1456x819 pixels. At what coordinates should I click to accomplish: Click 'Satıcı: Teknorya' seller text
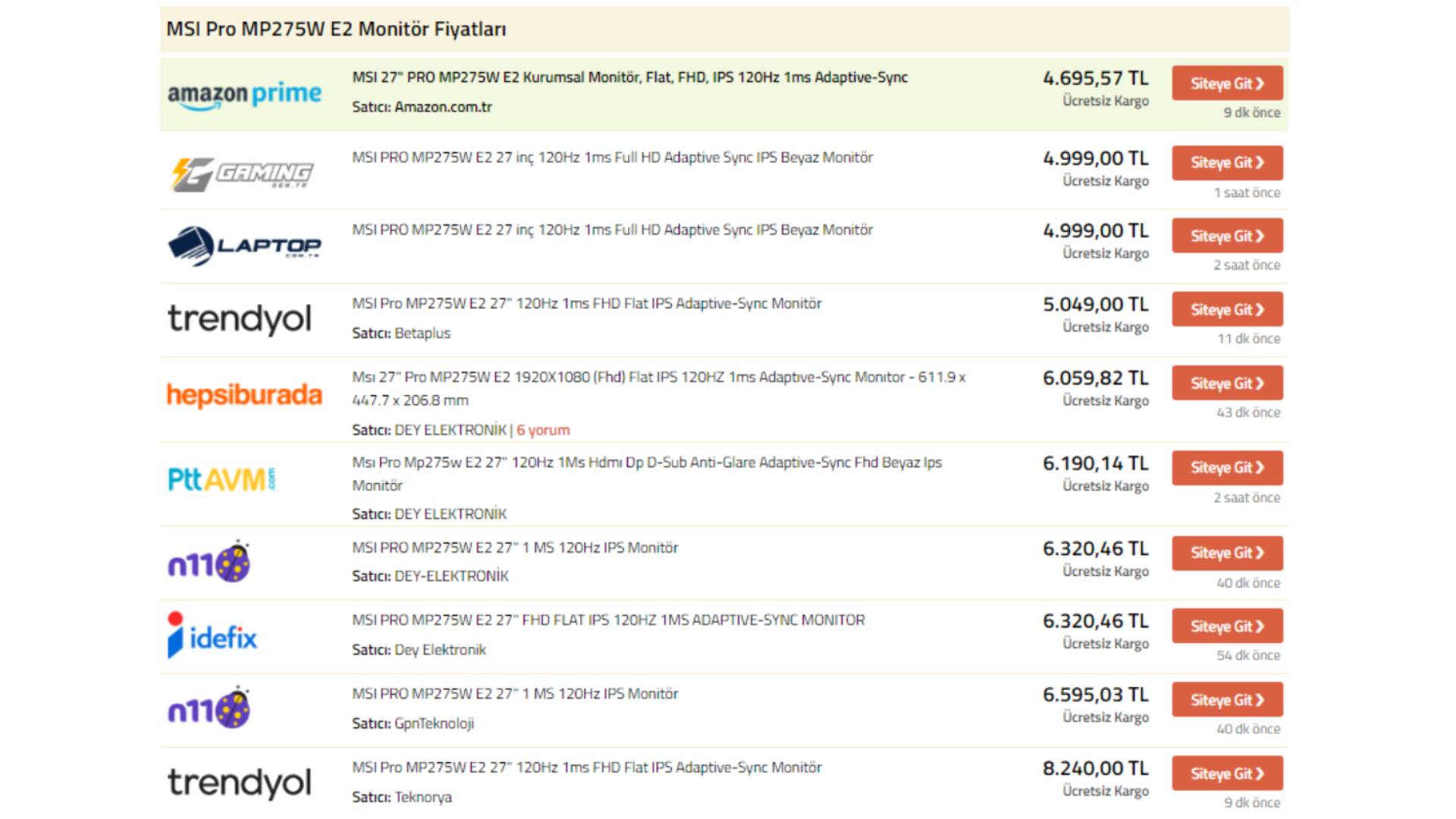click(x=402, y=797)
